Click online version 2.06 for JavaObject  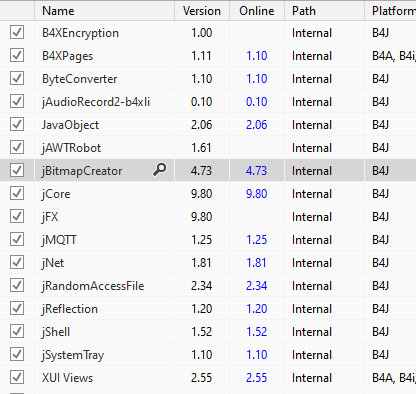[257, 125]
